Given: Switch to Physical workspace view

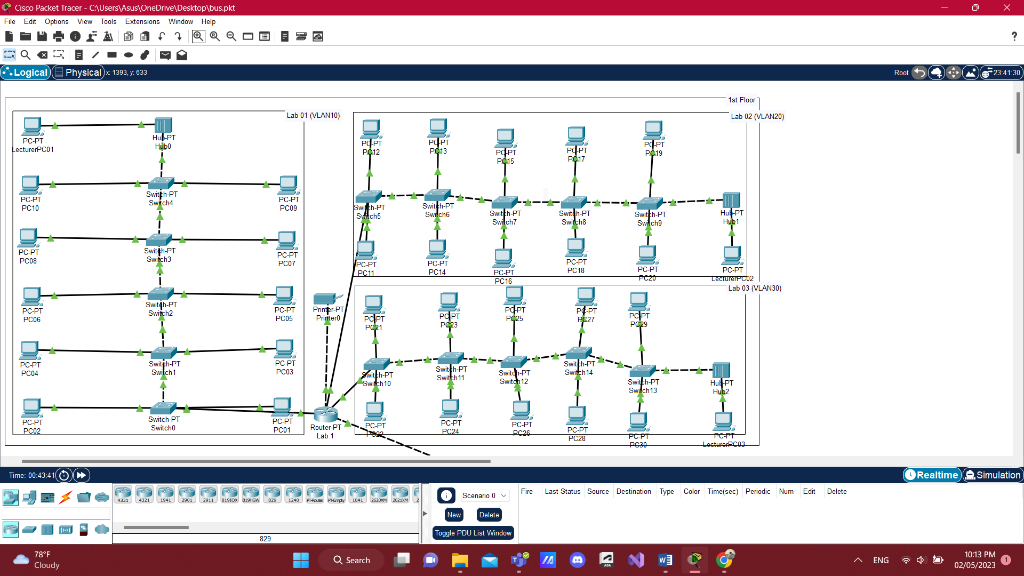Looking at the screenshot, I should [x=78, y=72].
